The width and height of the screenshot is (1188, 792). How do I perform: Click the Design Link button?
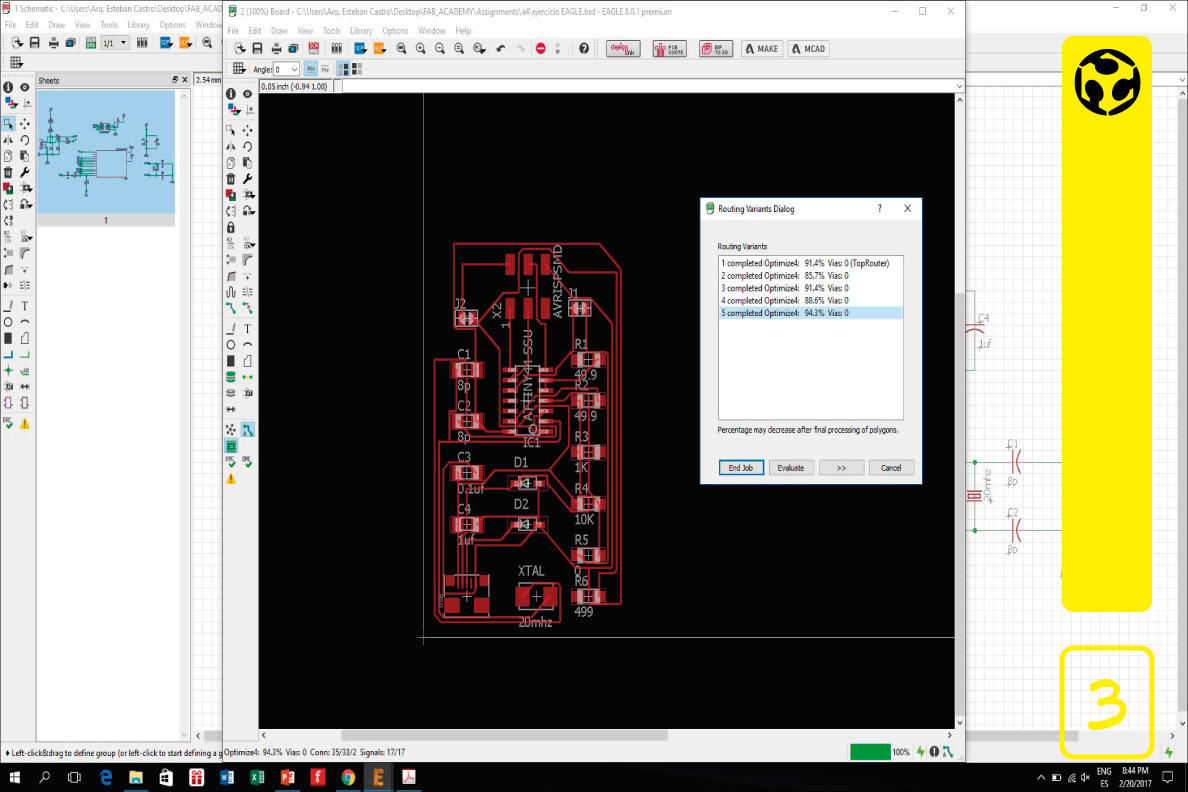coord(623,49)
